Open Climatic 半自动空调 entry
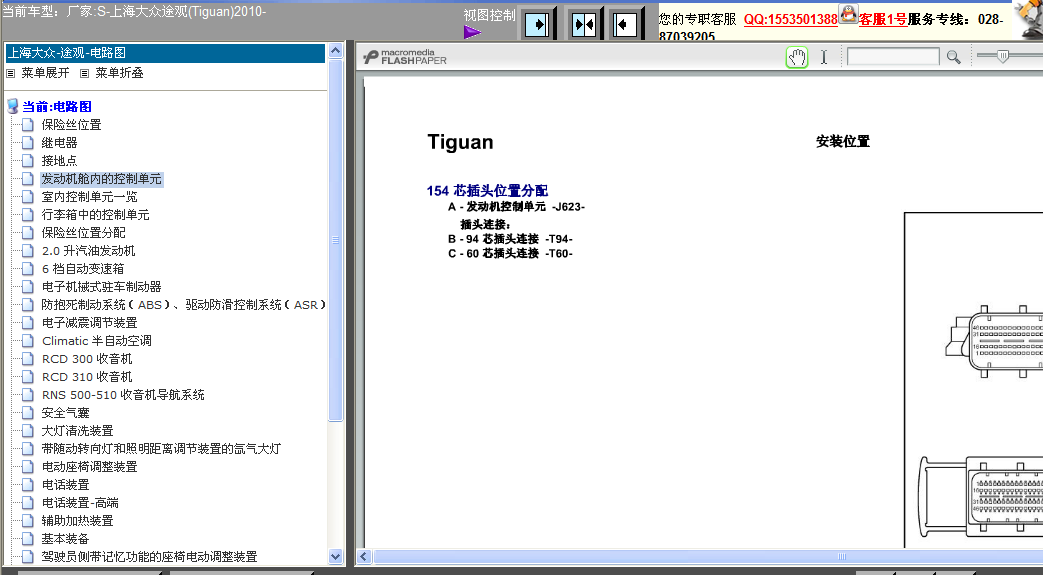 coord(96,340)
